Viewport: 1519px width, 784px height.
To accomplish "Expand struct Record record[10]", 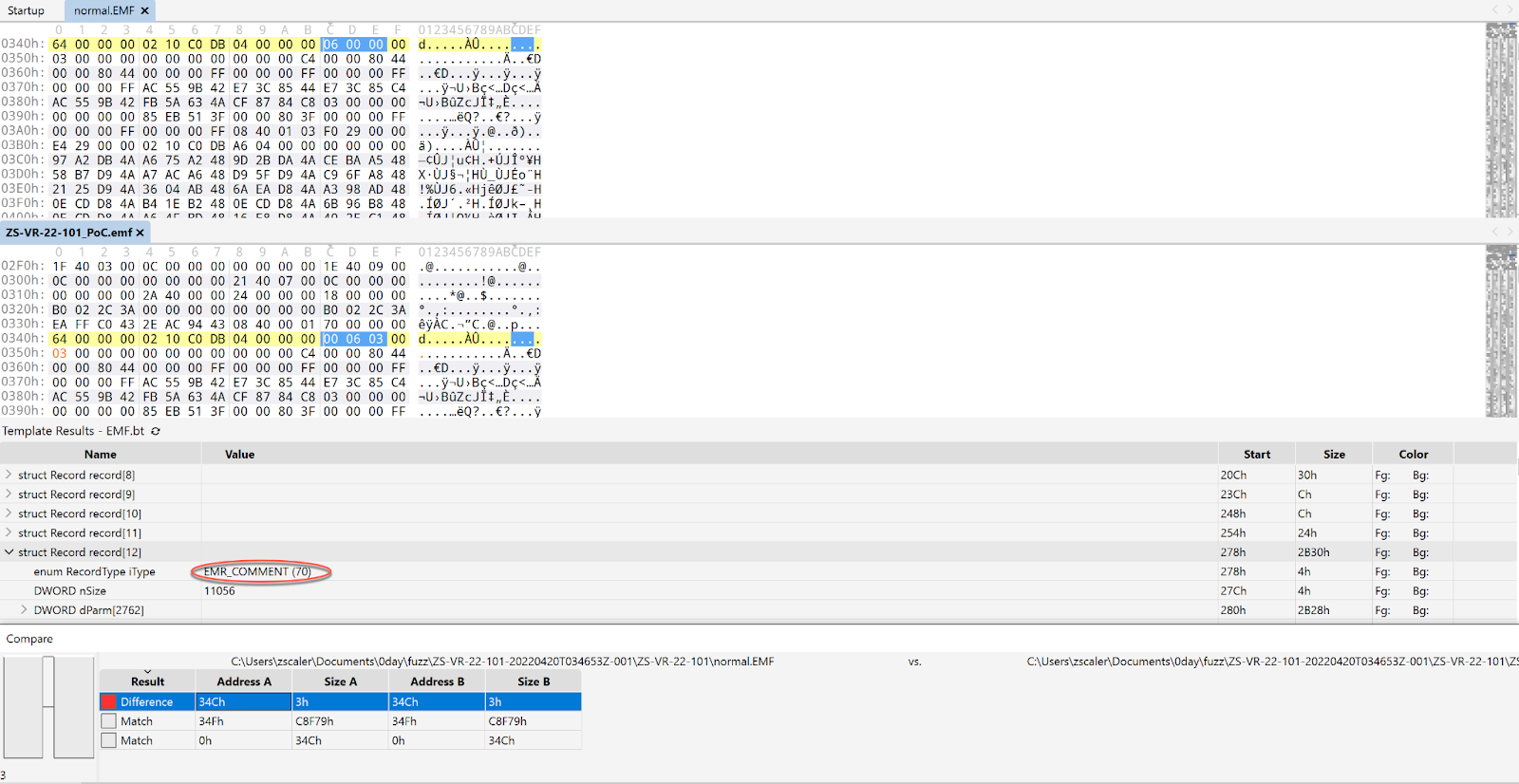I will tap(9, 513).
